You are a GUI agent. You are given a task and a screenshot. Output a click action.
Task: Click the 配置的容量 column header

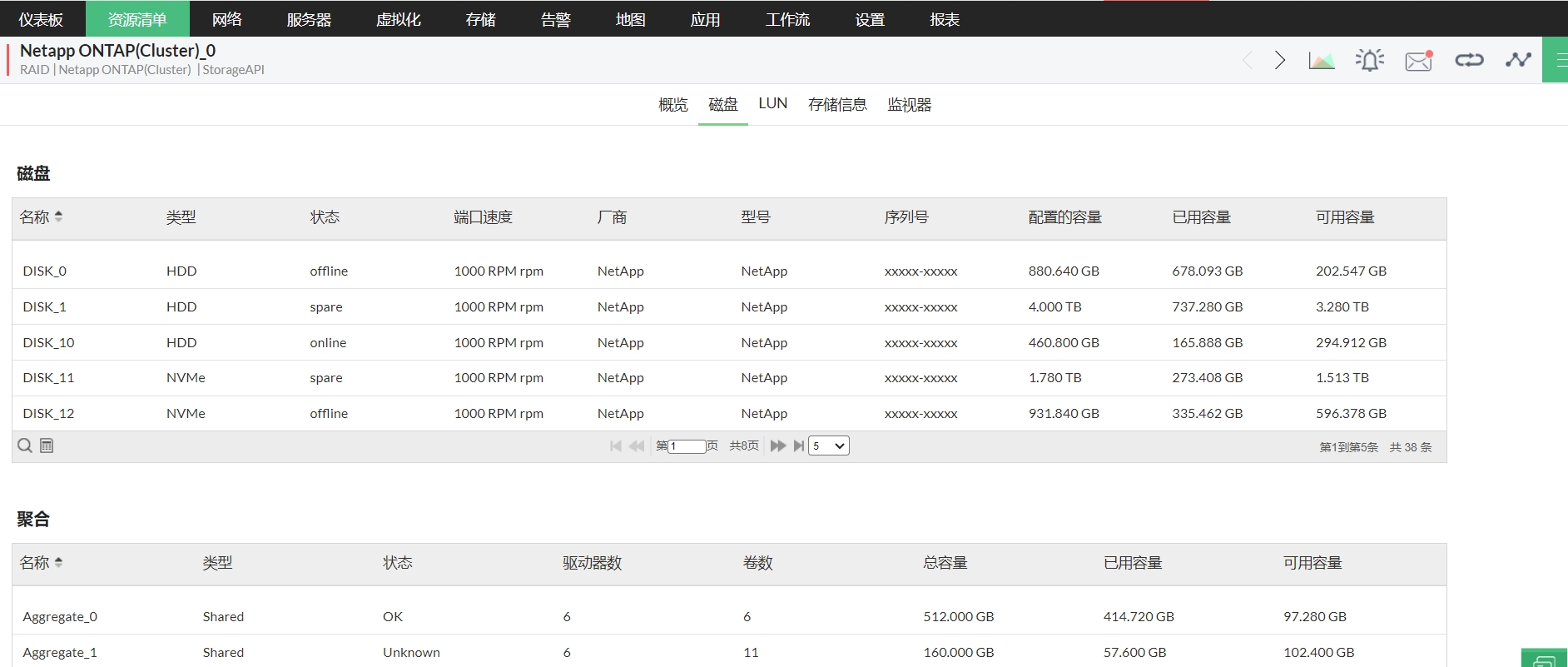tap(1064, 217)
